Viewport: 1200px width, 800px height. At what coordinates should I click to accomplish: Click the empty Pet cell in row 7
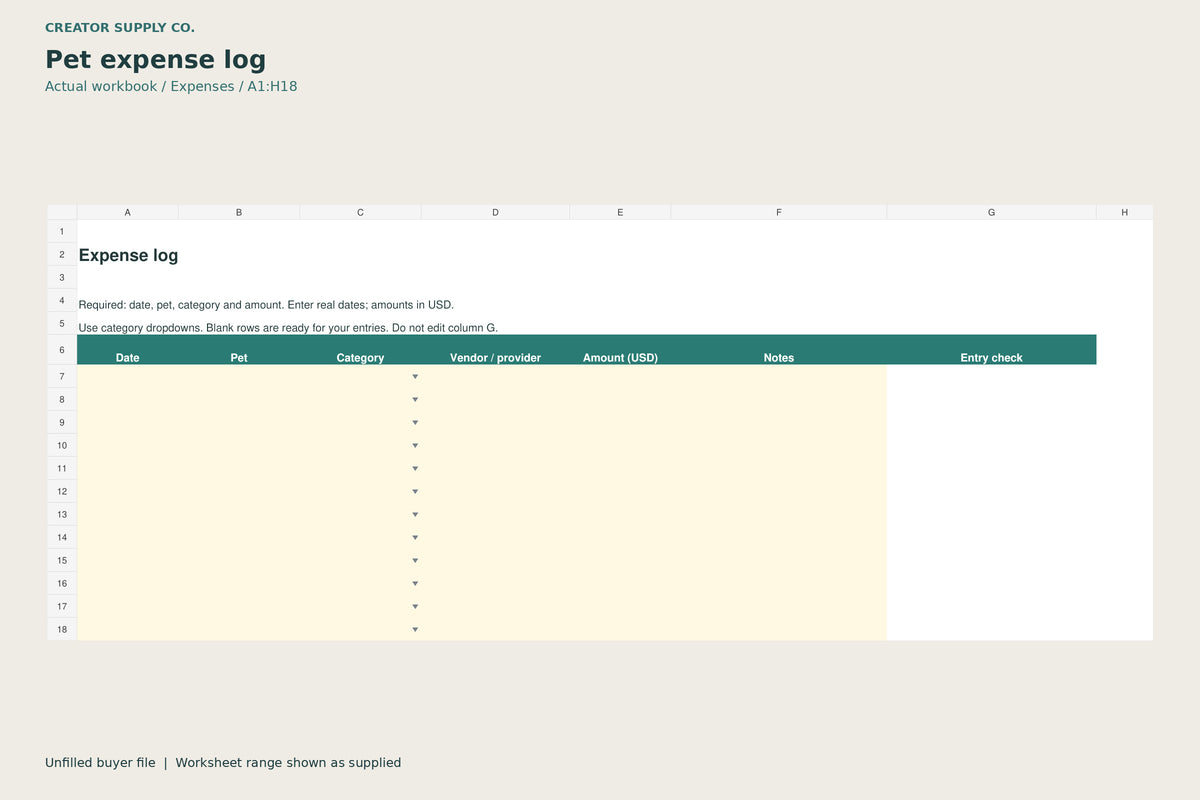[239, 376]
